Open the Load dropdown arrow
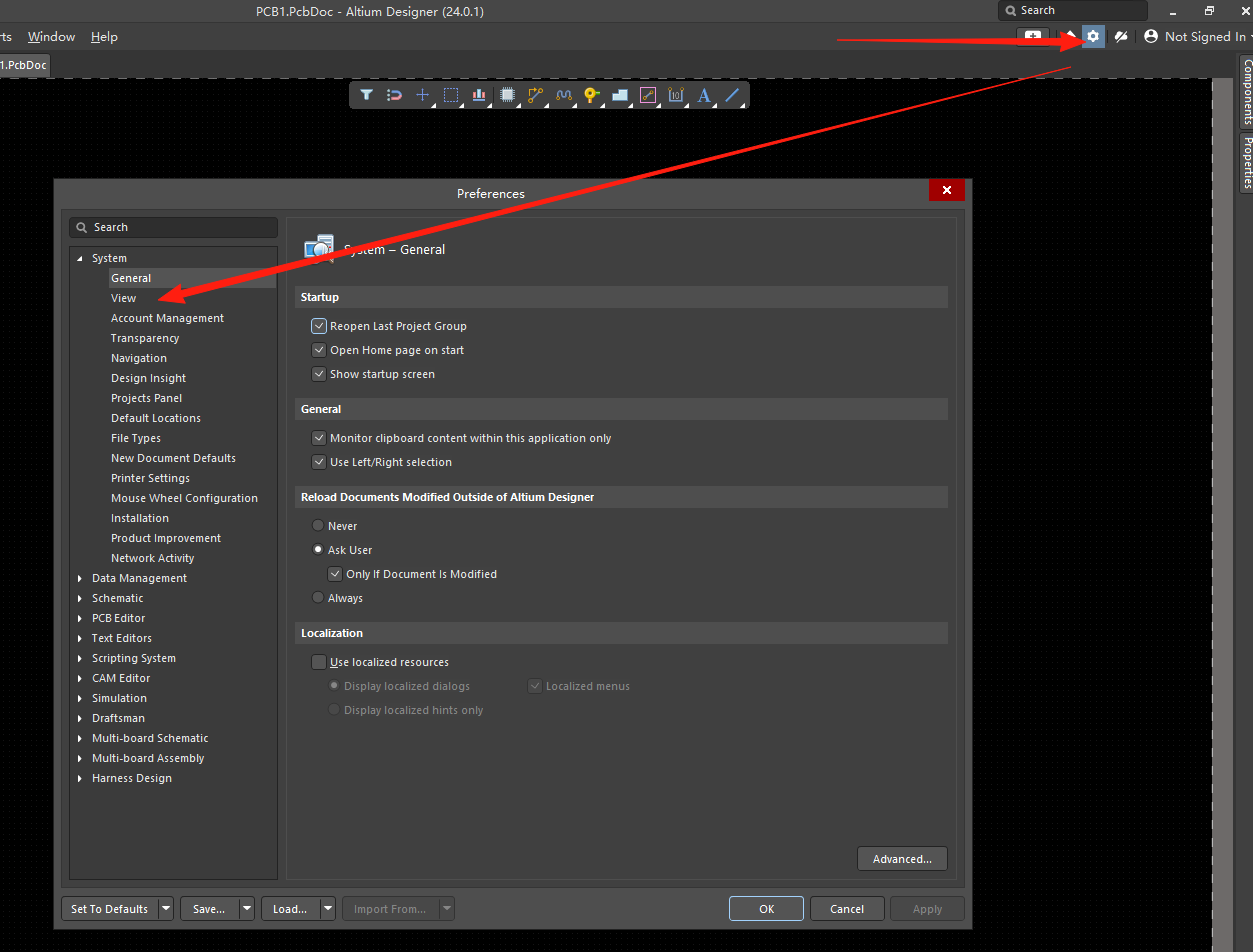This screenshot has width=1253, height=952. 327,909
